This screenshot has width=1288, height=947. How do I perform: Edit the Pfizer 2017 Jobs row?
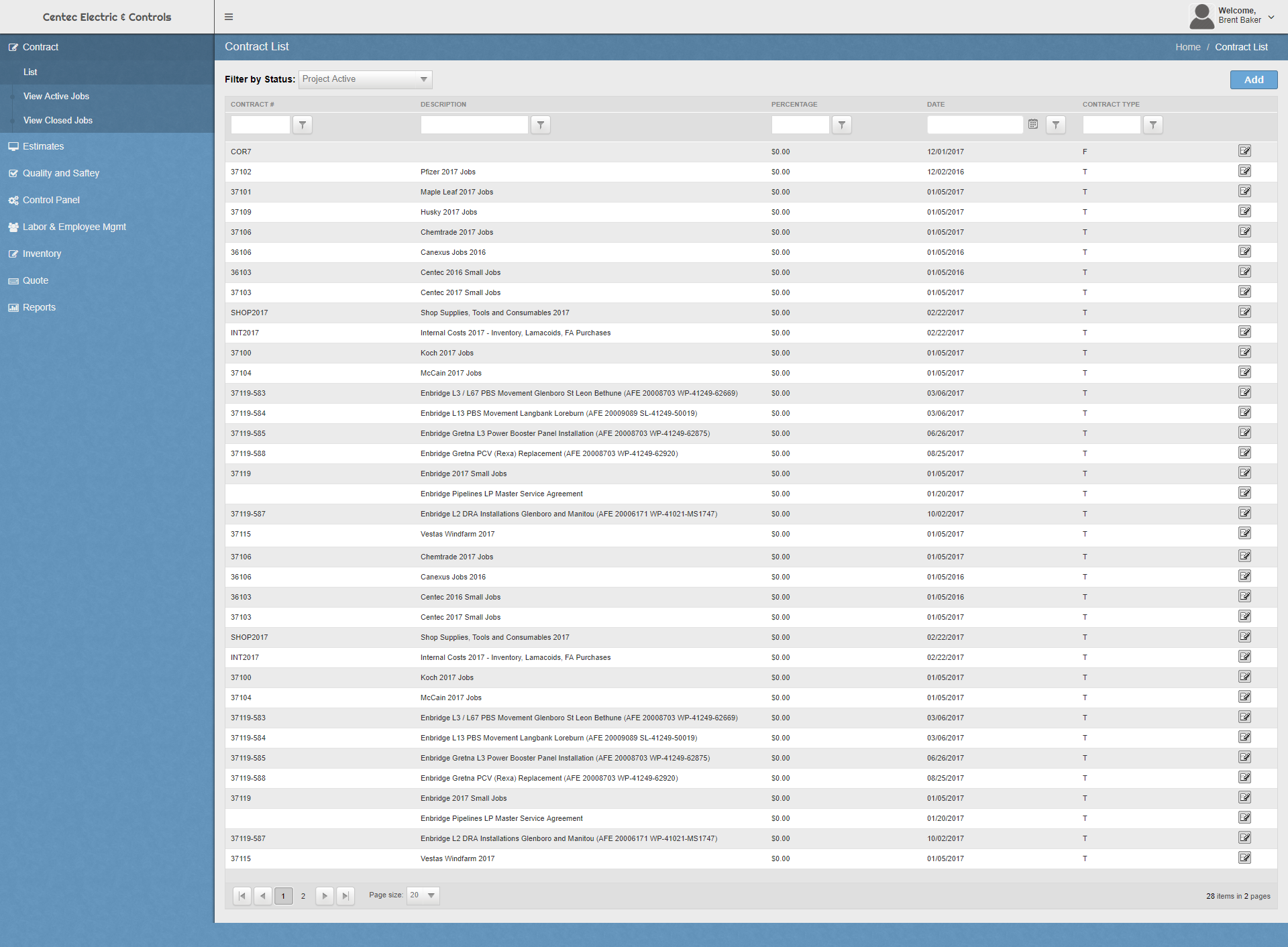point(1245,171)
